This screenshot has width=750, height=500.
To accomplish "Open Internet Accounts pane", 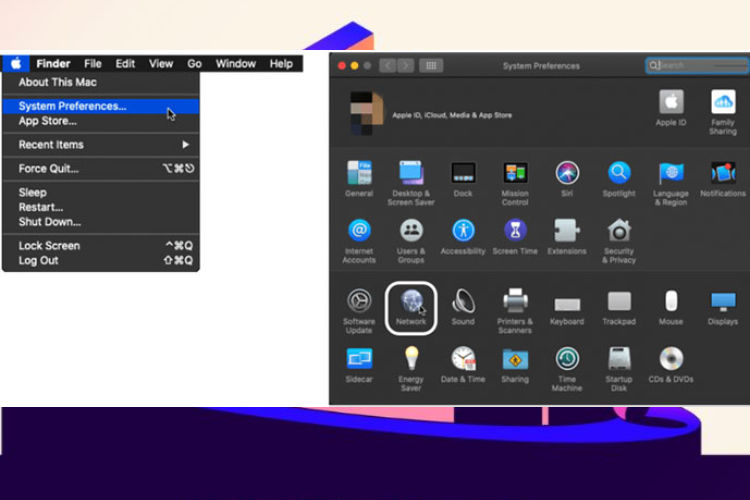I will coord(359,241).
